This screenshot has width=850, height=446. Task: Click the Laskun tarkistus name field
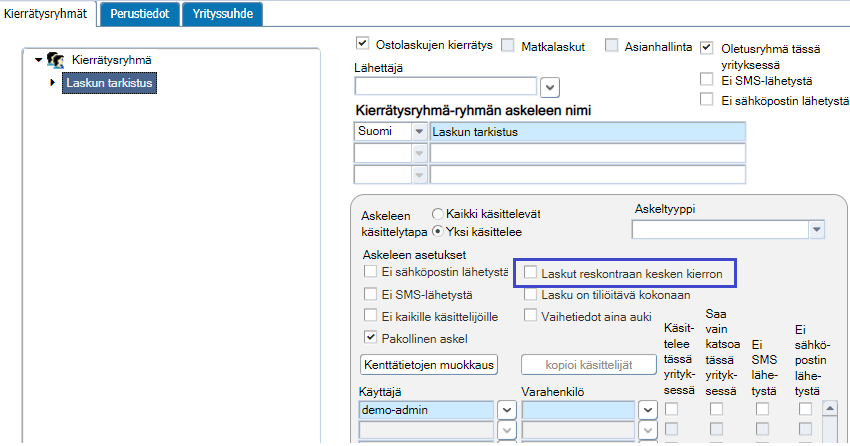[x=588, y=132]
